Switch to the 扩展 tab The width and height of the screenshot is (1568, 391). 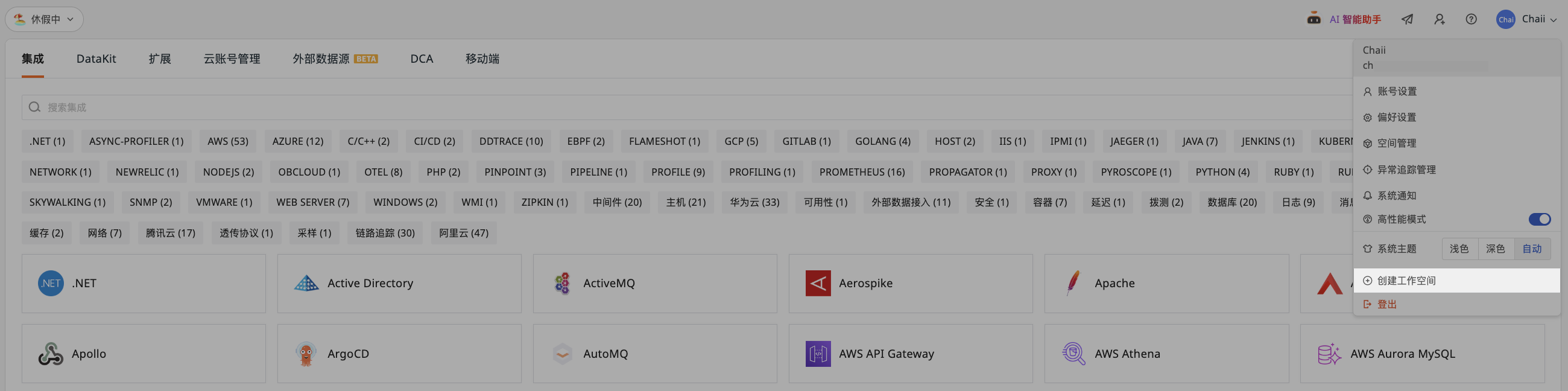coord(159,59)
